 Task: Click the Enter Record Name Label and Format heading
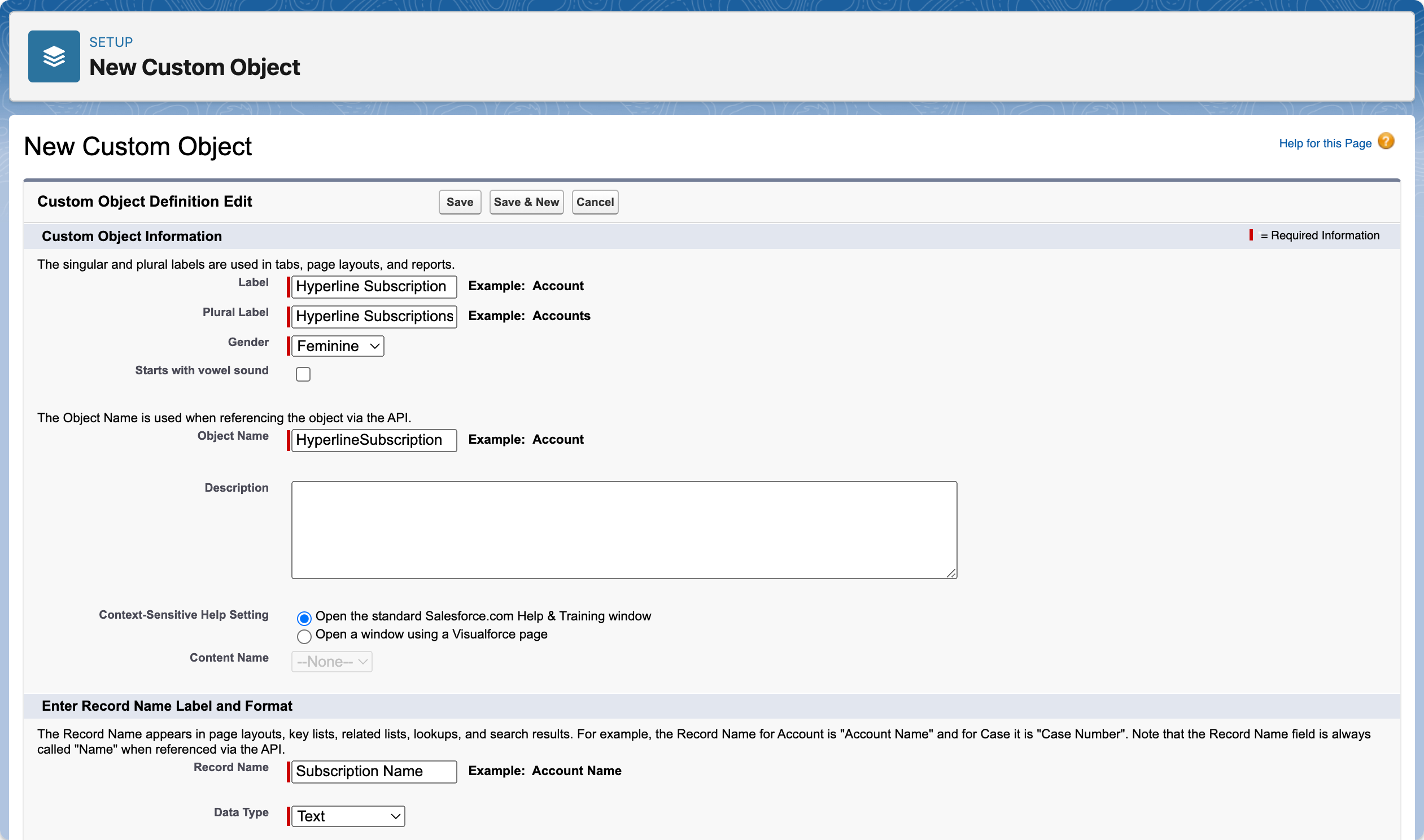167,706
